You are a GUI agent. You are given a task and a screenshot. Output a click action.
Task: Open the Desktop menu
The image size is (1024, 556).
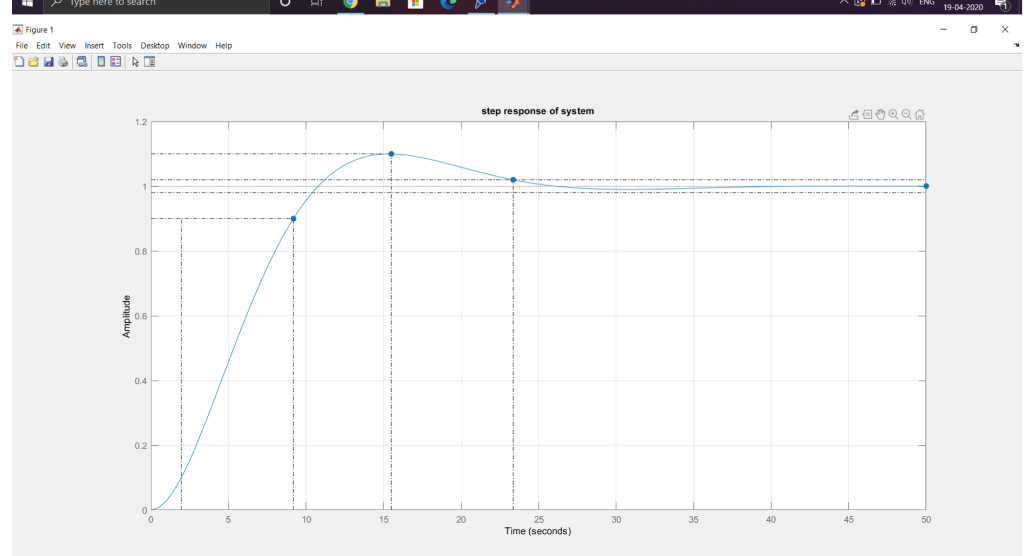tap(155, 46)
